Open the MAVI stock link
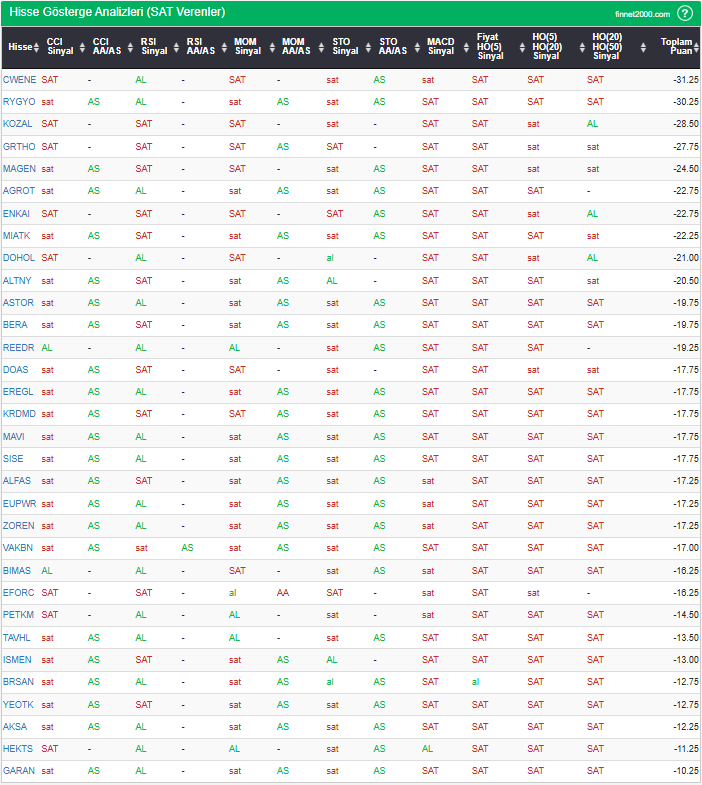 pyautogui.click(x=14, y=437)
